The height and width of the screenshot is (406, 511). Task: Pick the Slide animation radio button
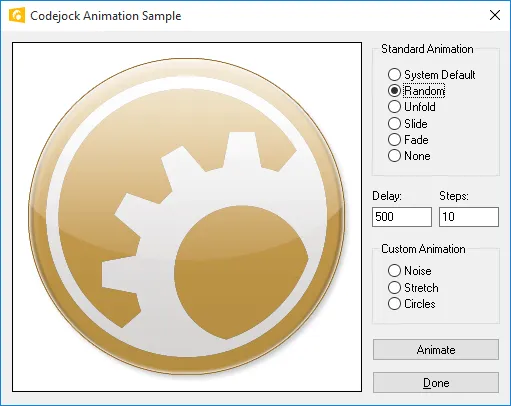(x=408, y=123)
